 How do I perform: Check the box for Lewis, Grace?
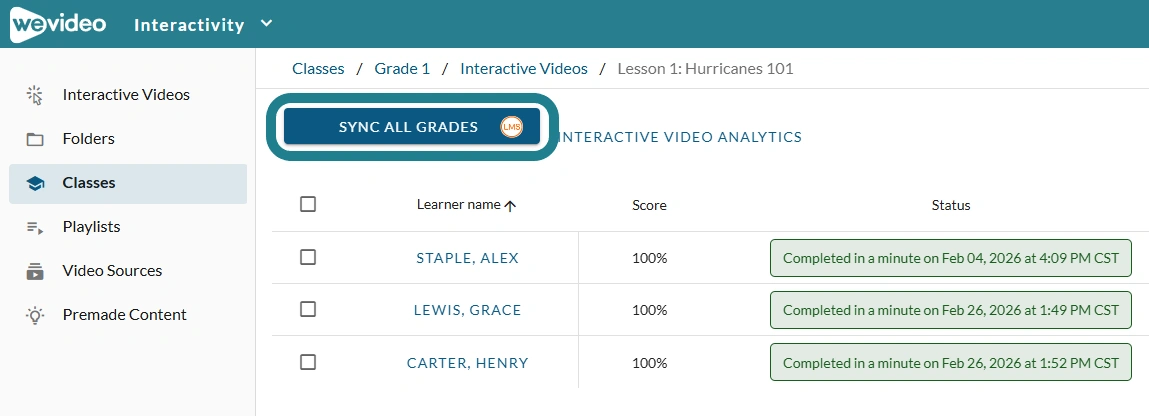(308, 309)
